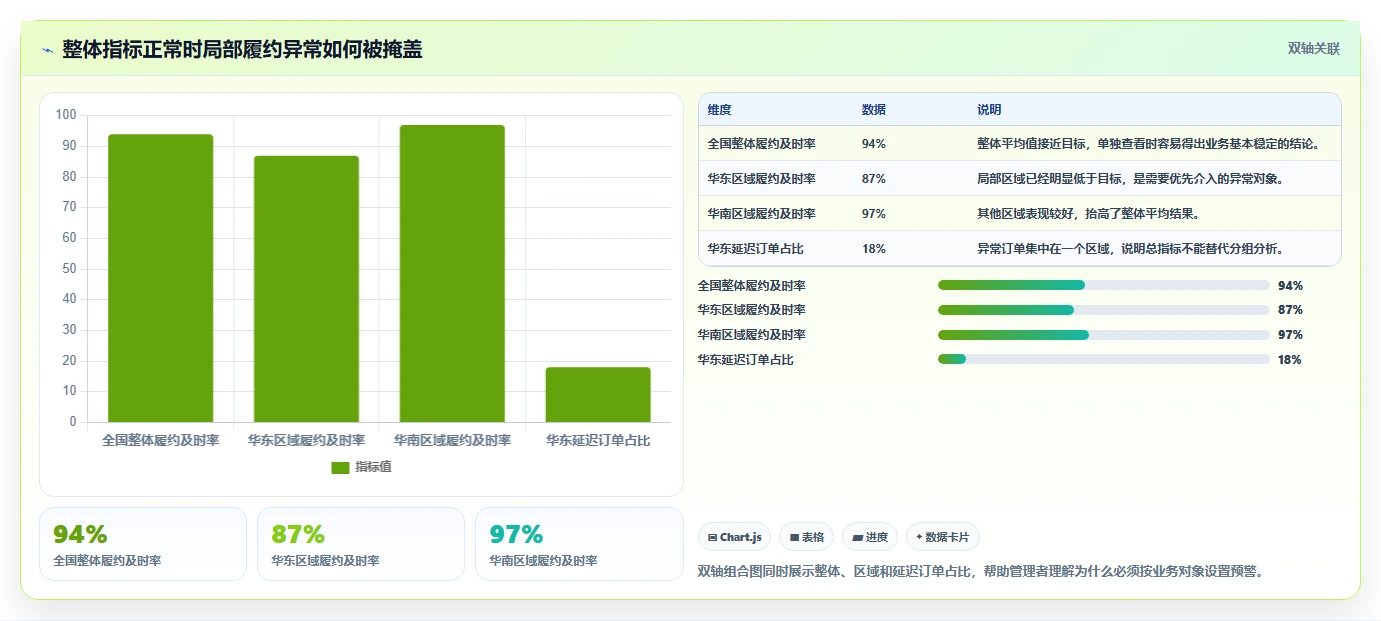The image size is (1381, 621).
Task: Click the chart x-axis label 全国整体履约及时率
Action: (x=160, y=440)
